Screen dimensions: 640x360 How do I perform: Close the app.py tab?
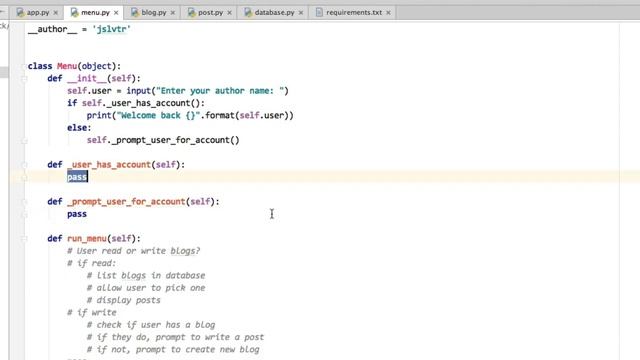tap(56, 13)
